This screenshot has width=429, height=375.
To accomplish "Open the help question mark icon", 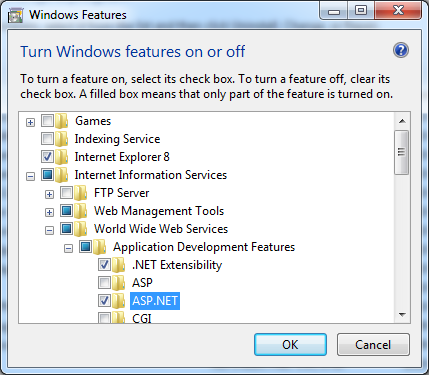I will [x=401, y=51].
